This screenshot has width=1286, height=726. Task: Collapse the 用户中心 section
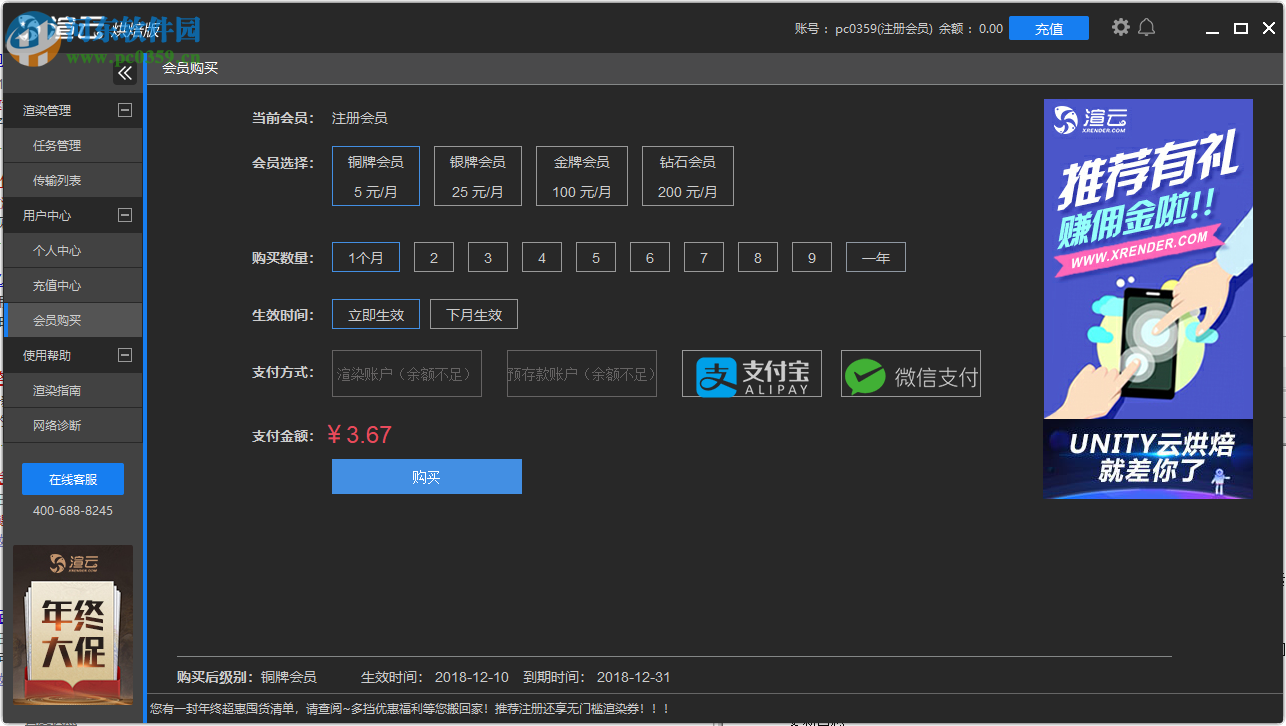point(125,215)
